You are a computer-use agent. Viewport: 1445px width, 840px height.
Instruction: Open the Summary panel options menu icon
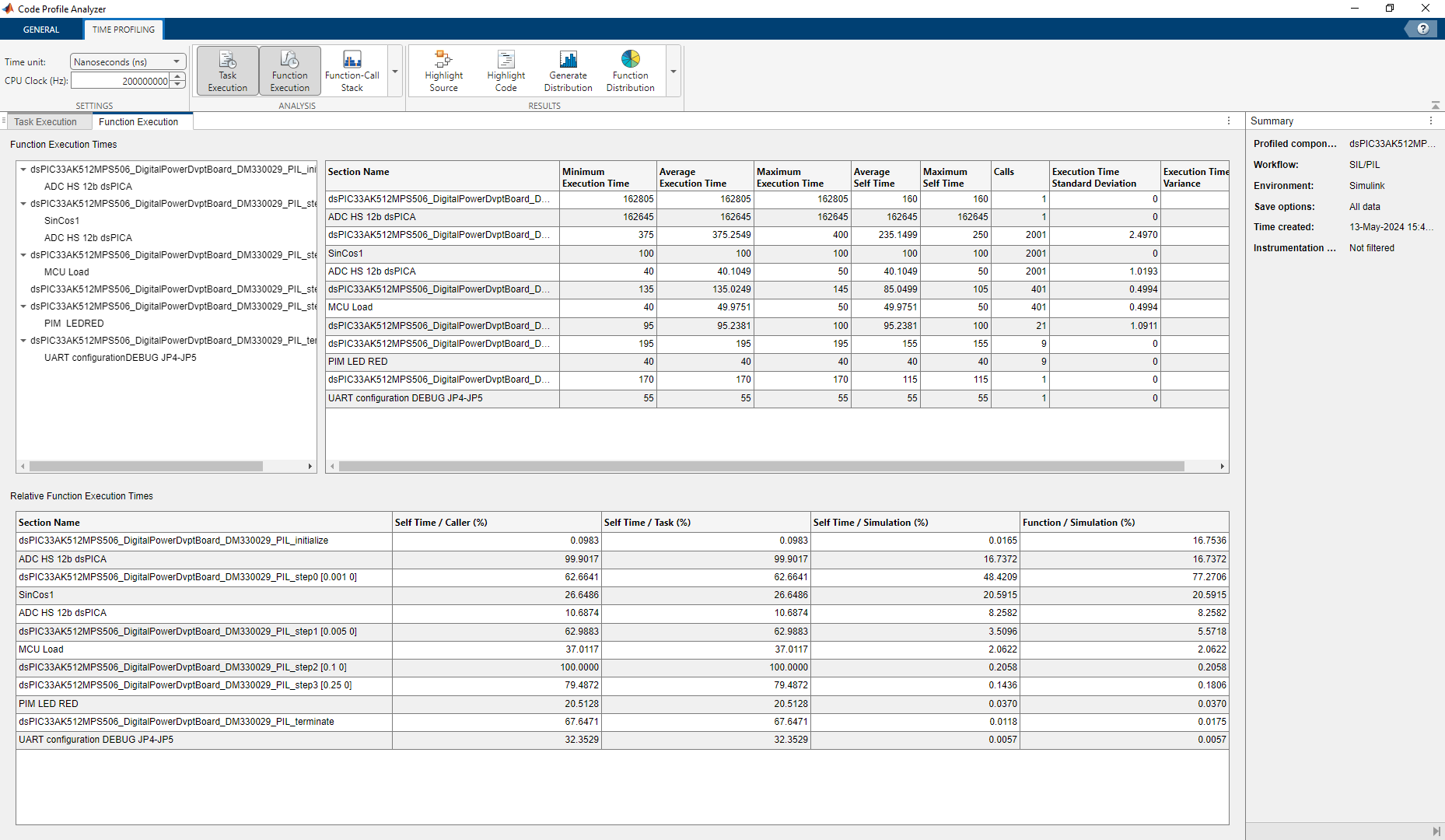click(1431, 121)
